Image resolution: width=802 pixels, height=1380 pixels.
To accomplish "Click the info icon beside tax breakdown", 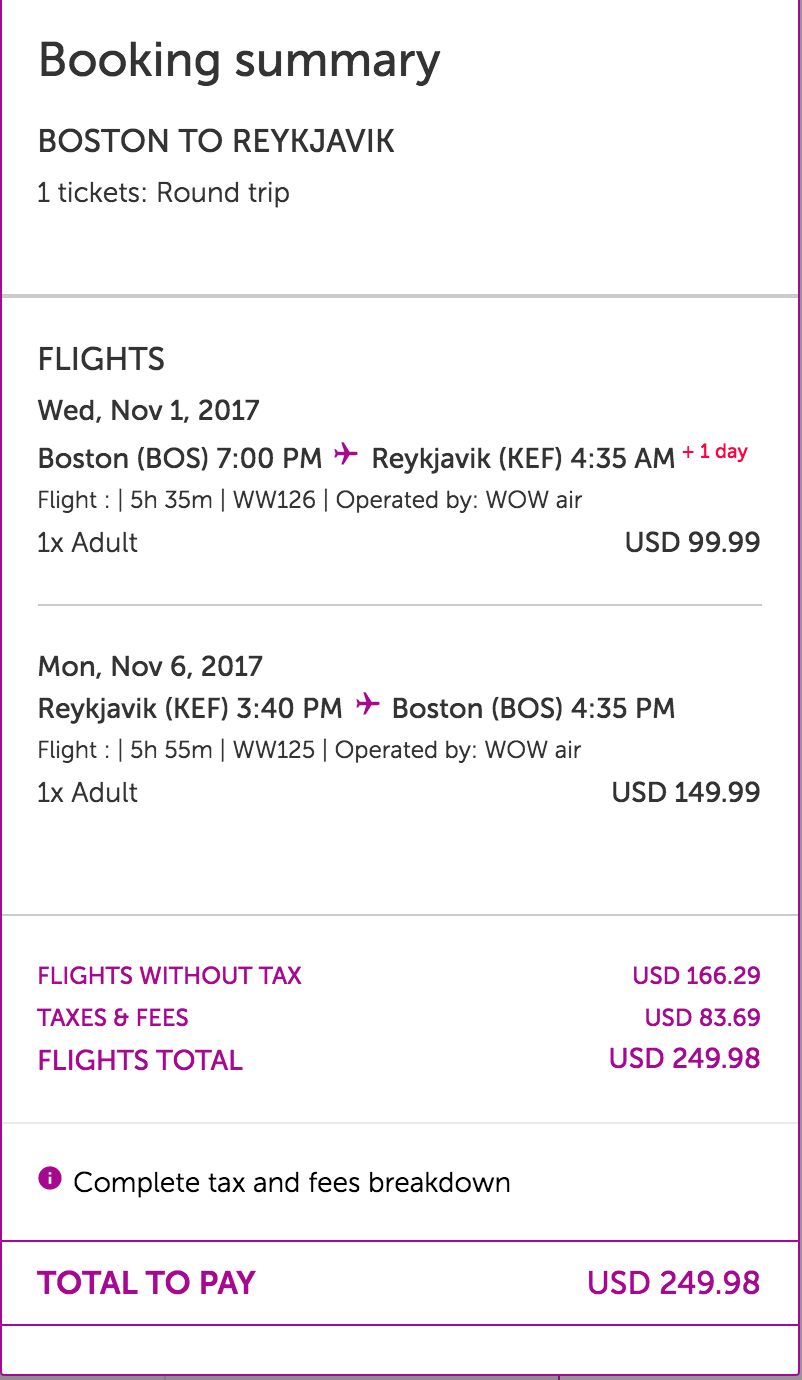I will (50, 1180).
